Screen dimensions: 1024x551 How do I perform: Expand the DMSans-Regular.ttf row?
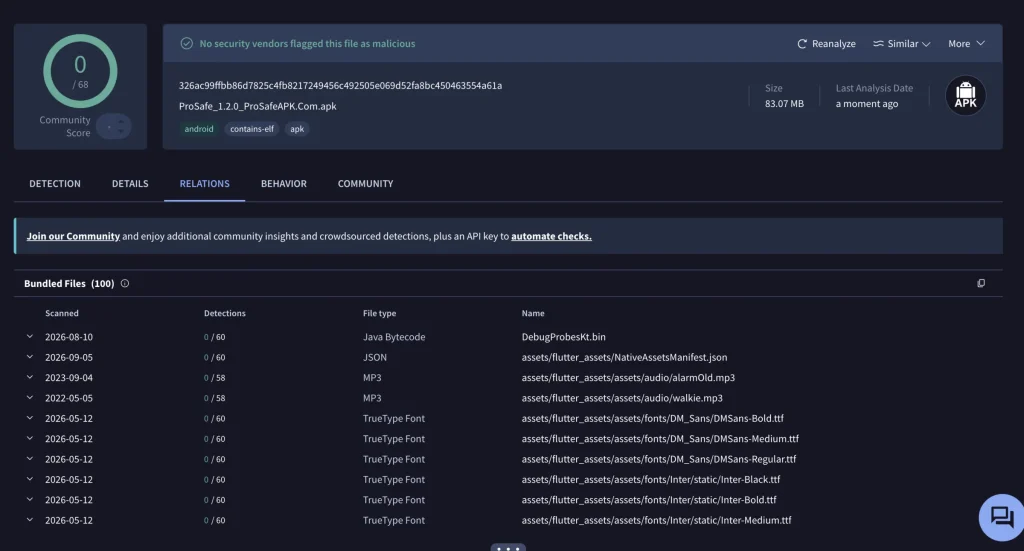[29, 459]
